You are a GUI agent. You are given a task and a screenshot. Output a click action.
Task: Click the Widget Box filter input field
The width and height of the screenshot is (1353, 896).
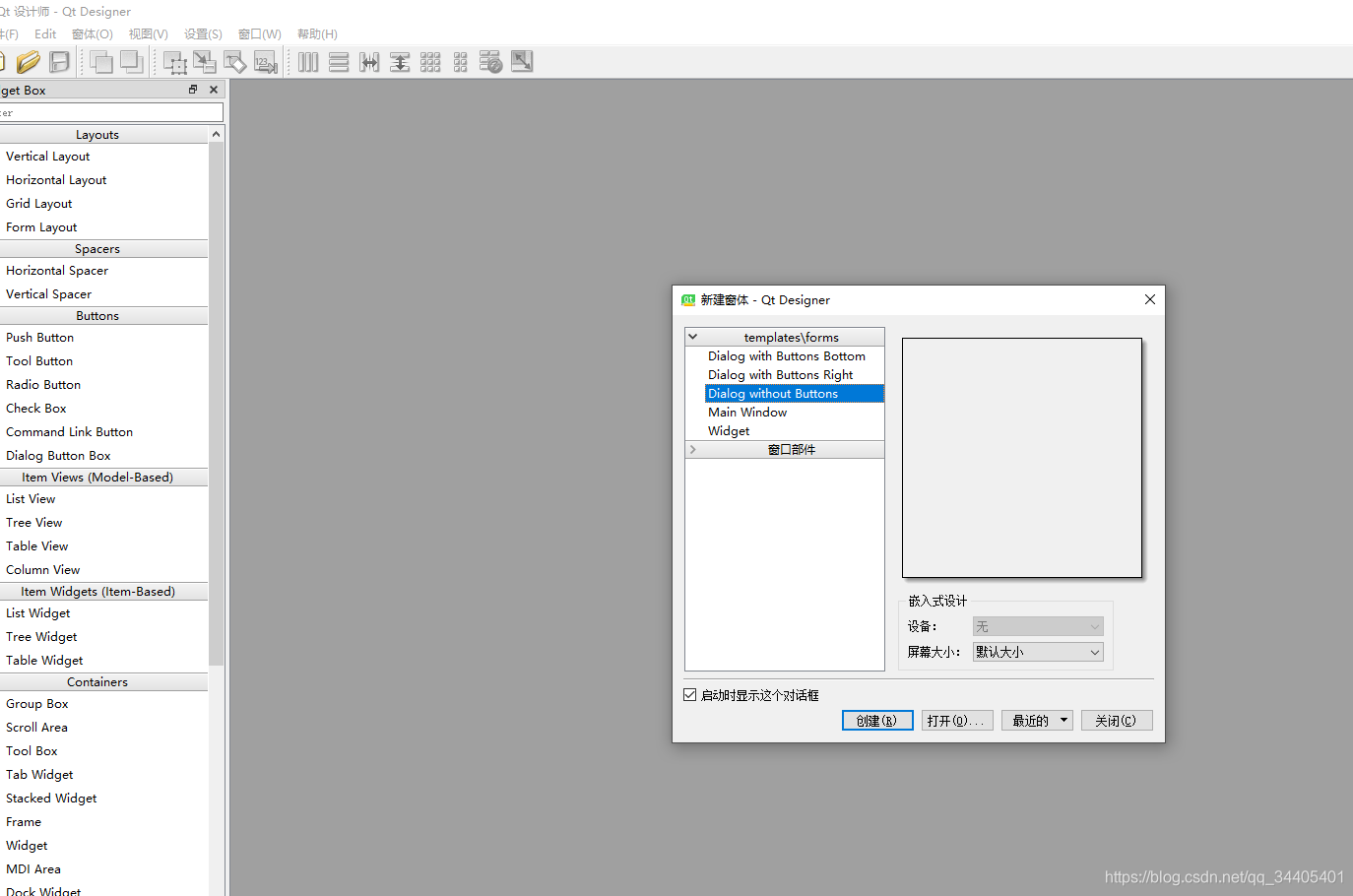coord(111,112)
